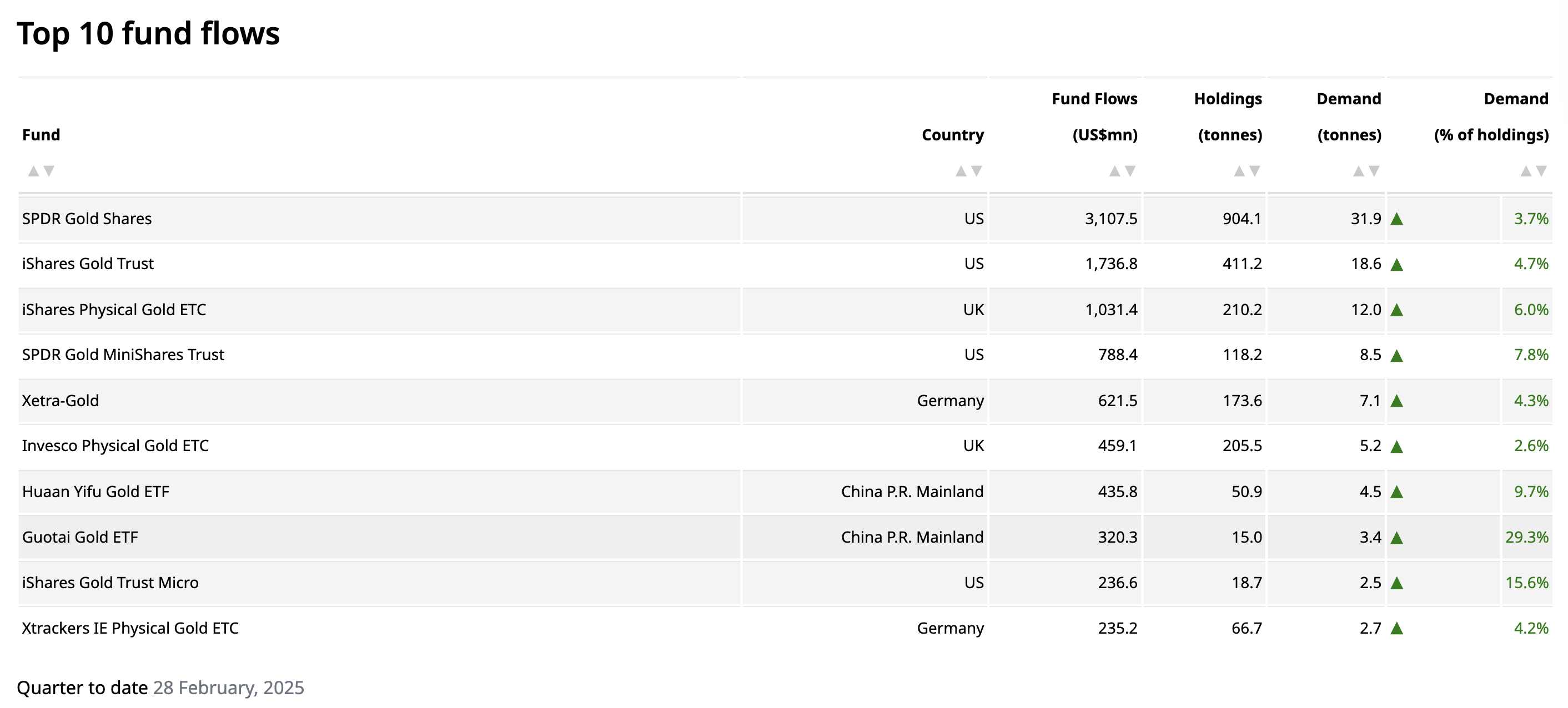Sort Holdings tonnes descending arrow
This screenshot has height=708, width=1568.
click(x=1255, y=171)
